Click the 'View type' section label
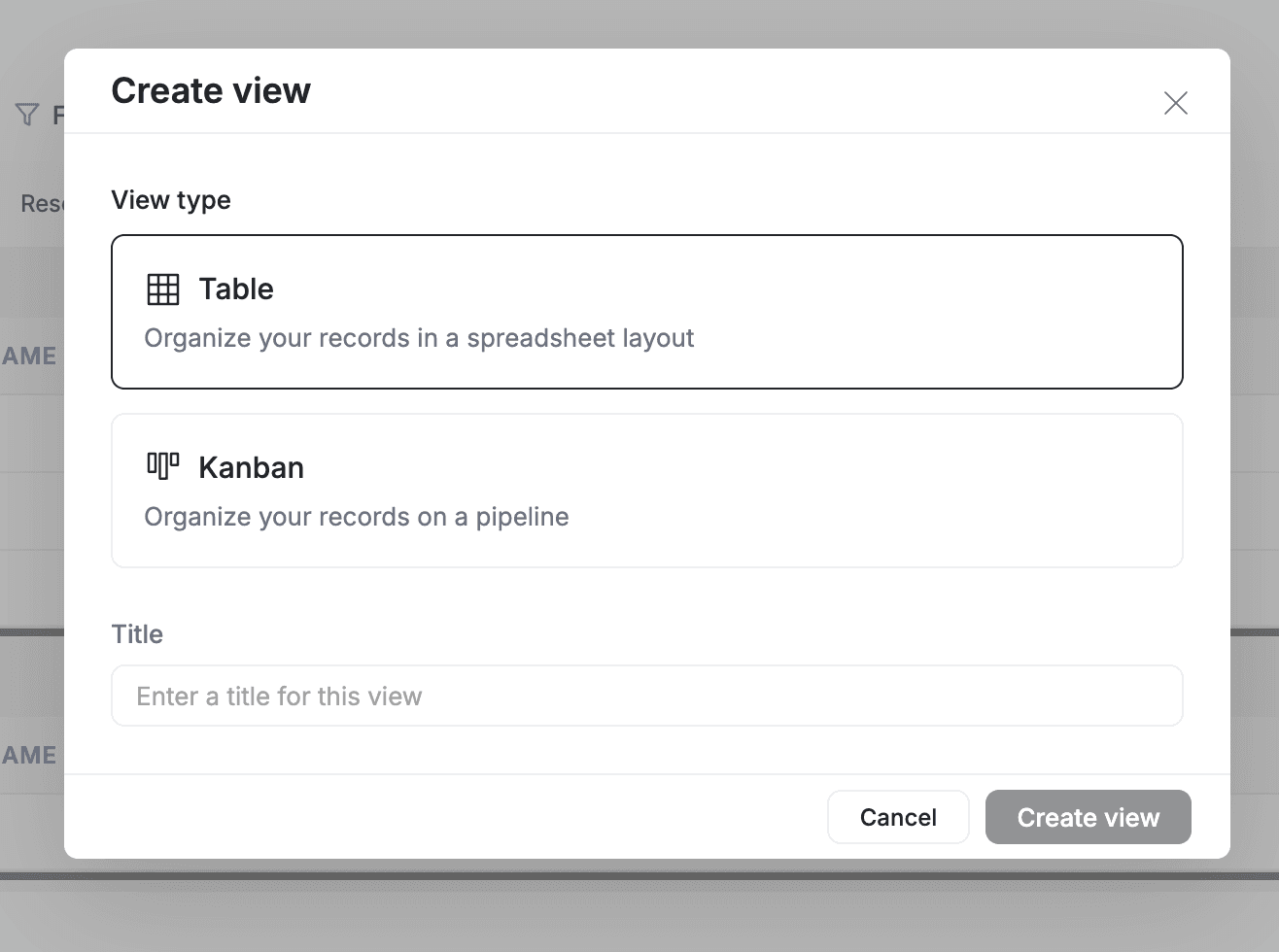Screen dimensions: 1279x952 pyautogui.click(x=171, y=200)
